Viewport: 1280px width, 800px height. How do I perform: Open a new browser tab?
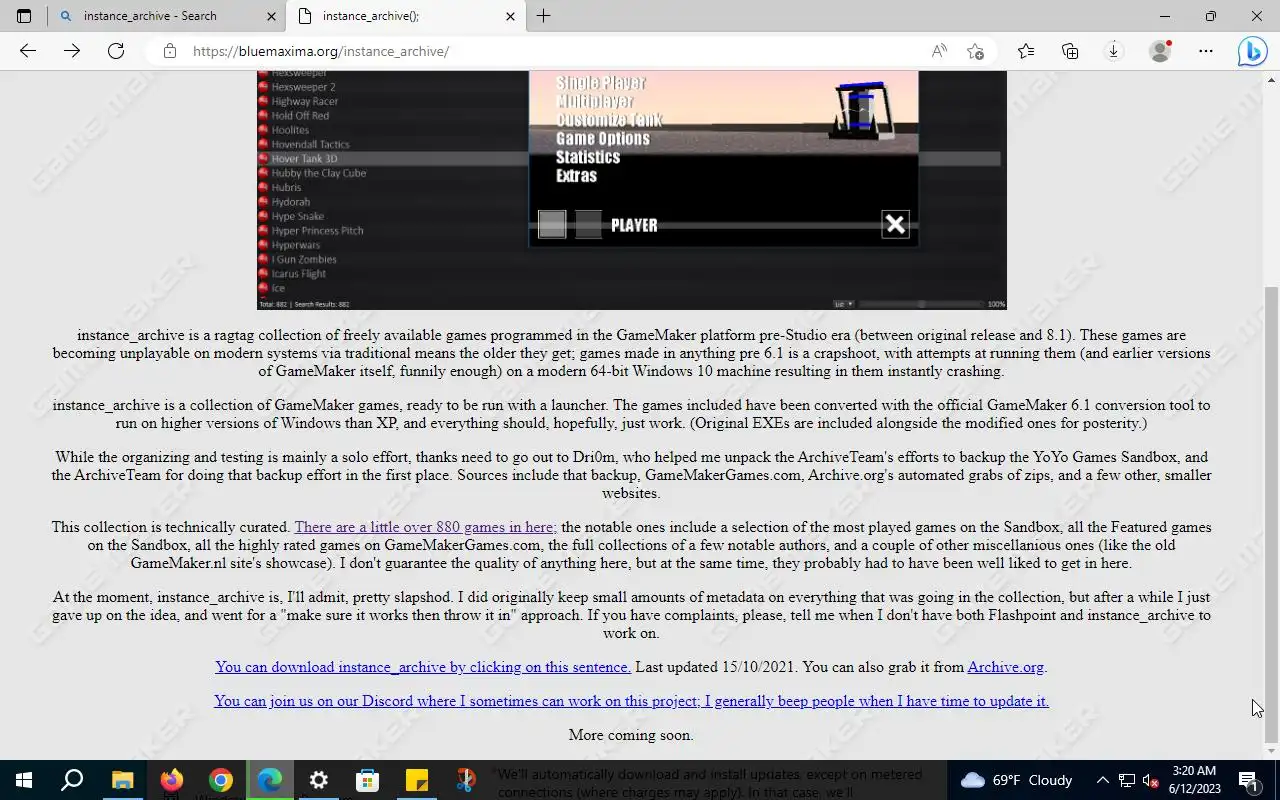click(544, 16)
